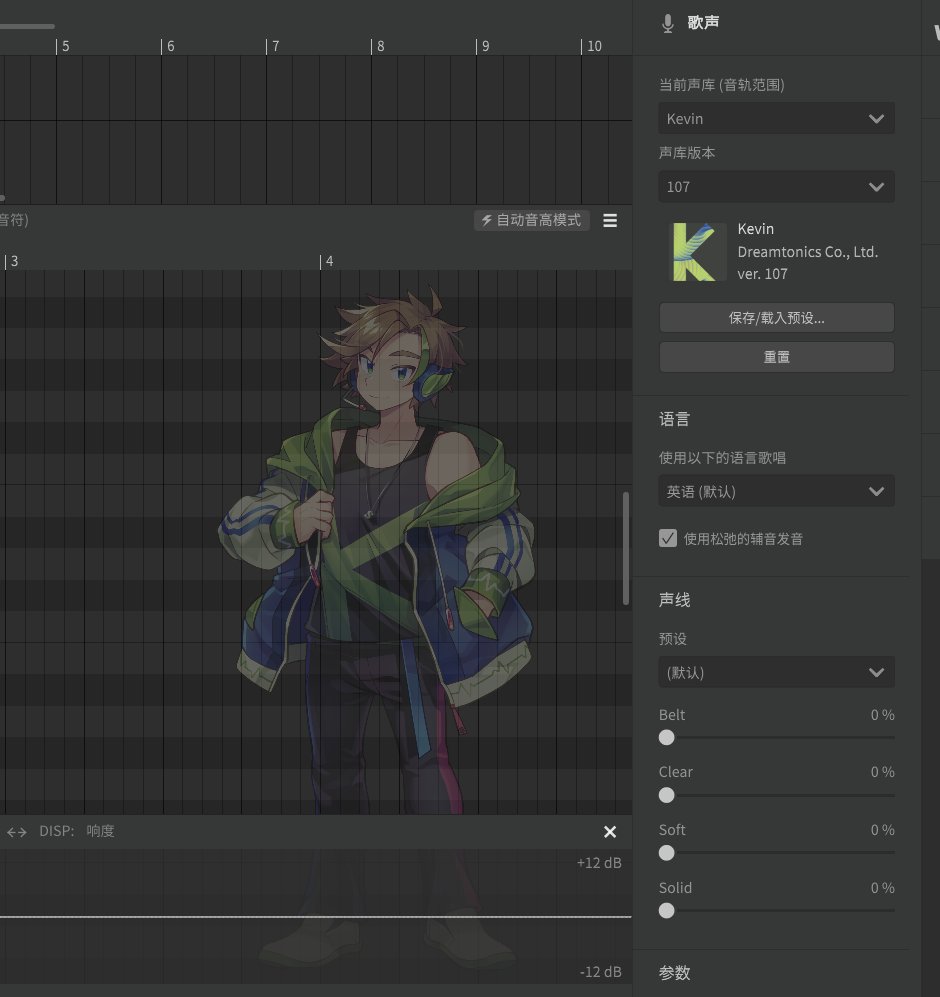Toggle 自动音高模式 auto pitch mode
Viewport: 940px width, 997px height.
click(x=532, y=220)
